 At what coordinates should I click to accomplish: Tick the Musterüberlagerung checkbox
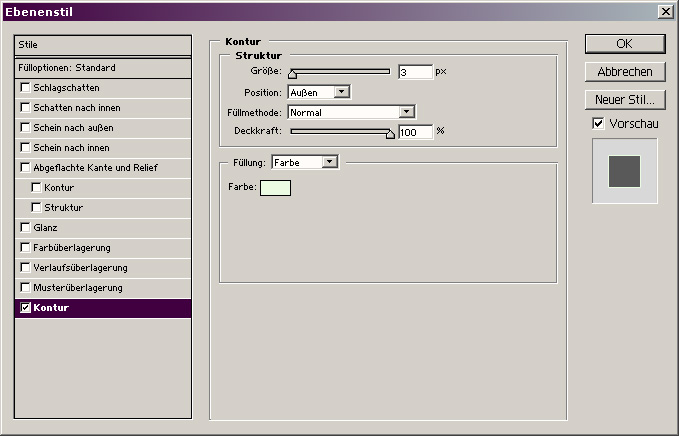pos(26,287)
